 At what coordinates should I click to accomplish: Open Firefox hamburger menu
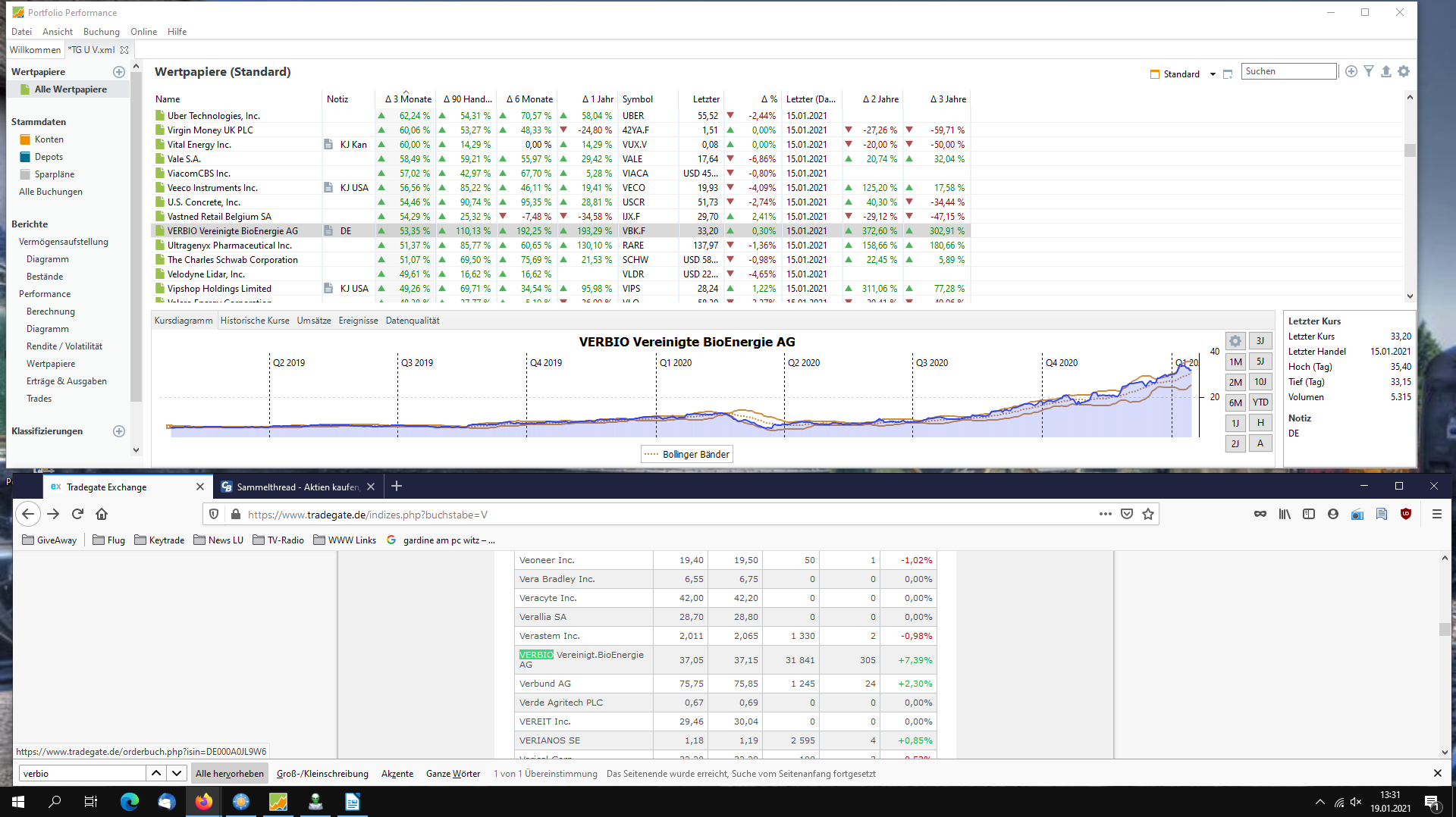tap(1436, 514)
